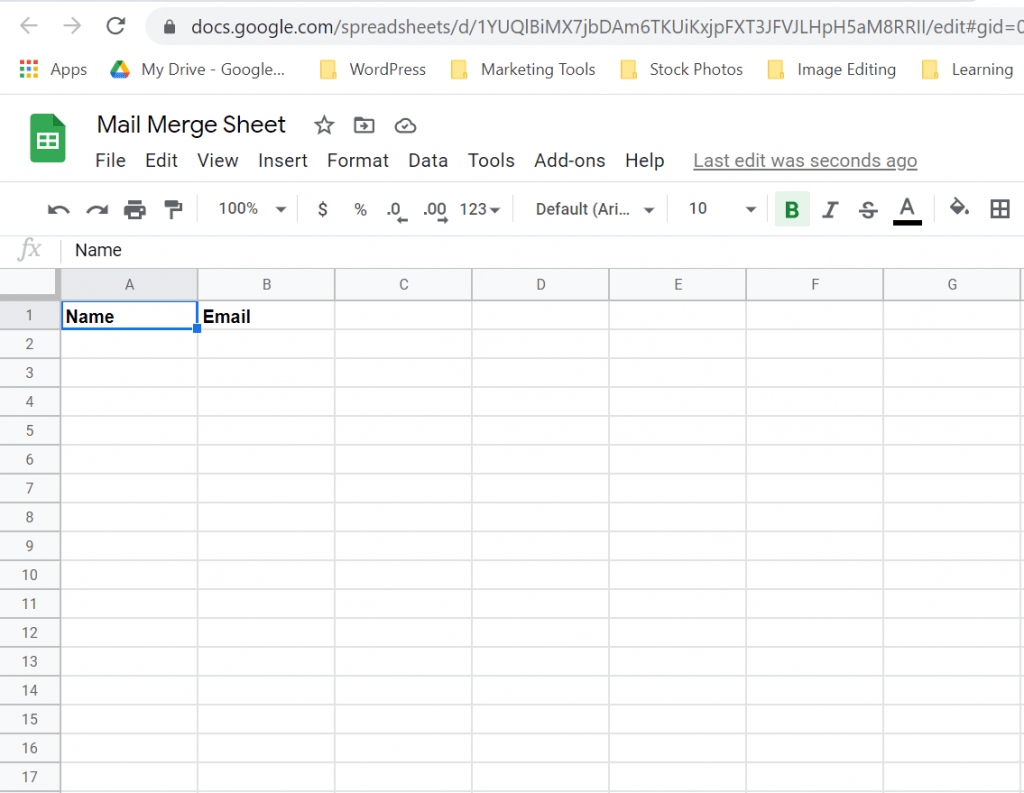Open the font size dropdown
The width and height of the screenshot is (1024, 793).
(x=716, y=209)
